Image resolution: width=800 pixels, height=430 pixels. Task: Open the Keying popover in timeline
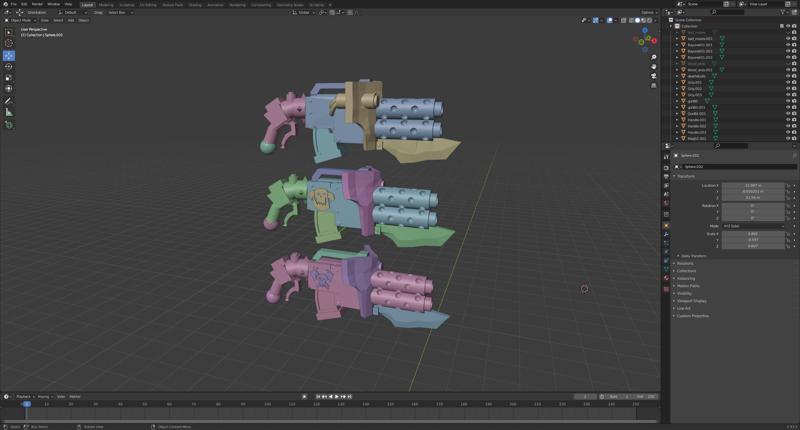coord(44,396)
